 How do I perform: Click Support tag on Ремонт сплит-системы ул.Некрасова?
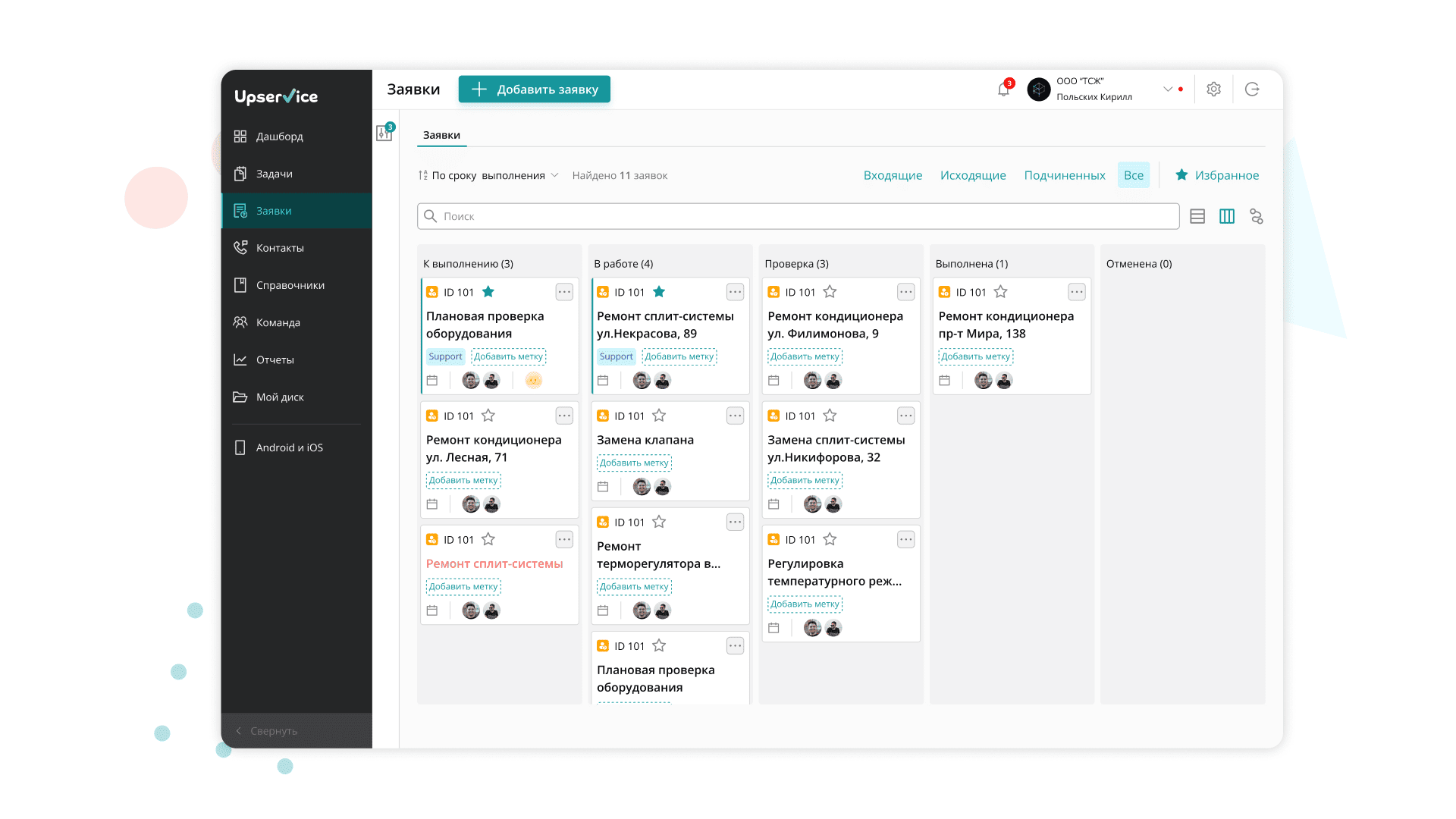click(x=616, y=356)
